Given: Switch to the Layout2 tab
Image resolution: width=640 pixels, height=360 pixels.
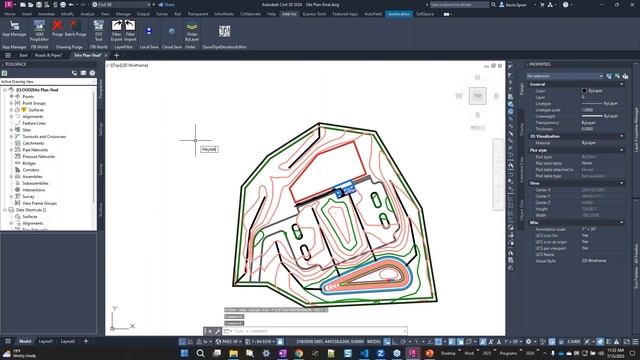Looking at the screenshot, I should [68, 341].
